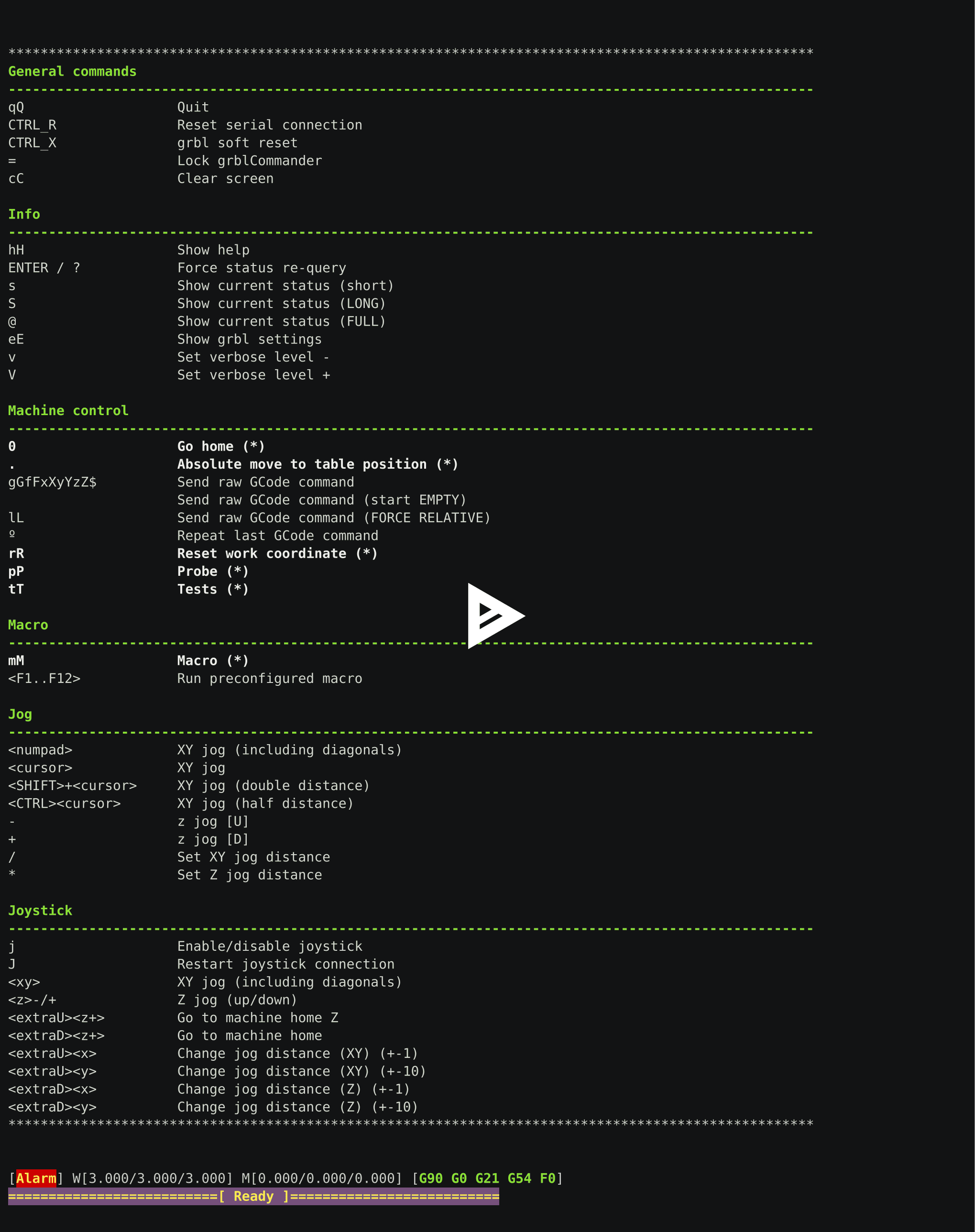Screen dimensions: 975x1232
Task: Click the 'grbl soft reset' text
Action: pos(238,143)
